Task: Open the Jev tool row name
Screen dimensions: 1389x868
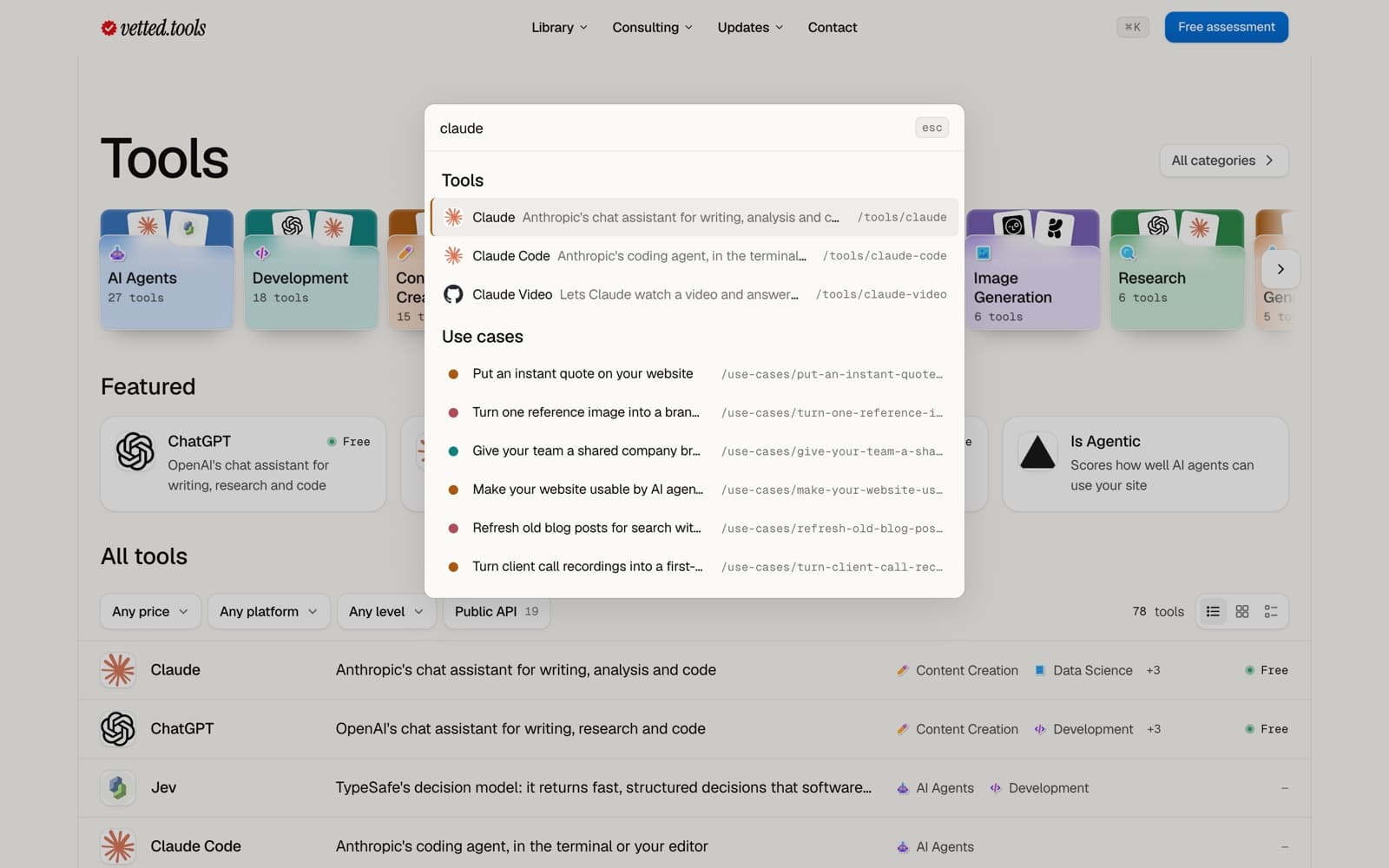Action: tap(163, 787)
